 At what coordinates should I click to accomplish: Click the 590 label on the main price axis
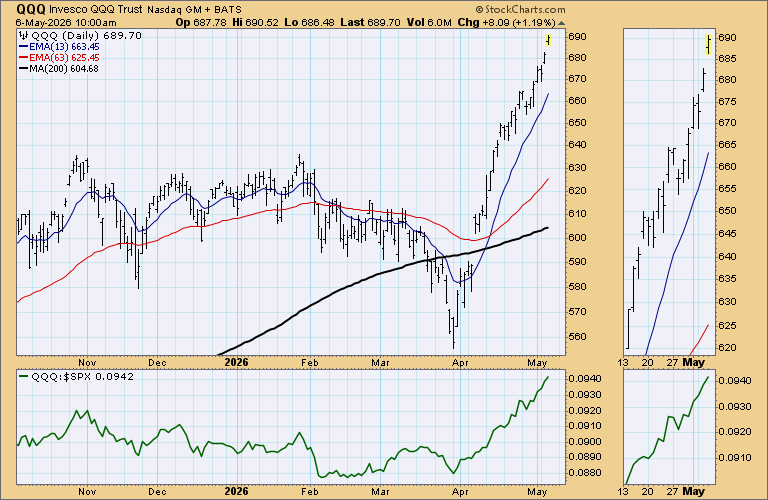[577, 262]
